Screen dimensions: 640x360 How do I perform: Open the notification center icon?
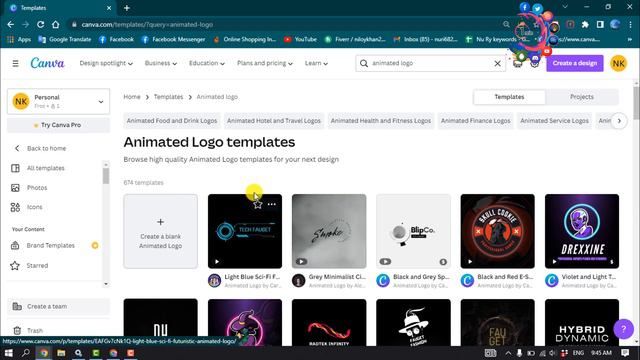[625, 353]
